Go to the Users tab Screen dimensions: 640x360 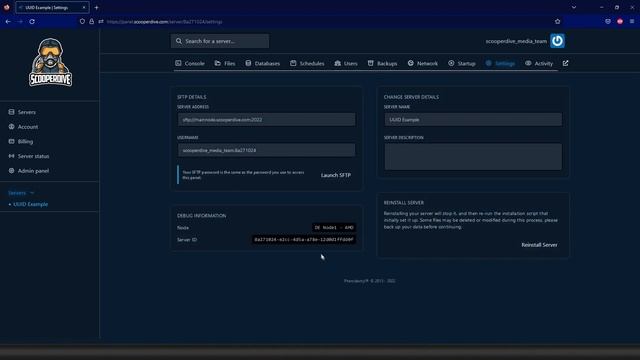click(x=346, y=63)
